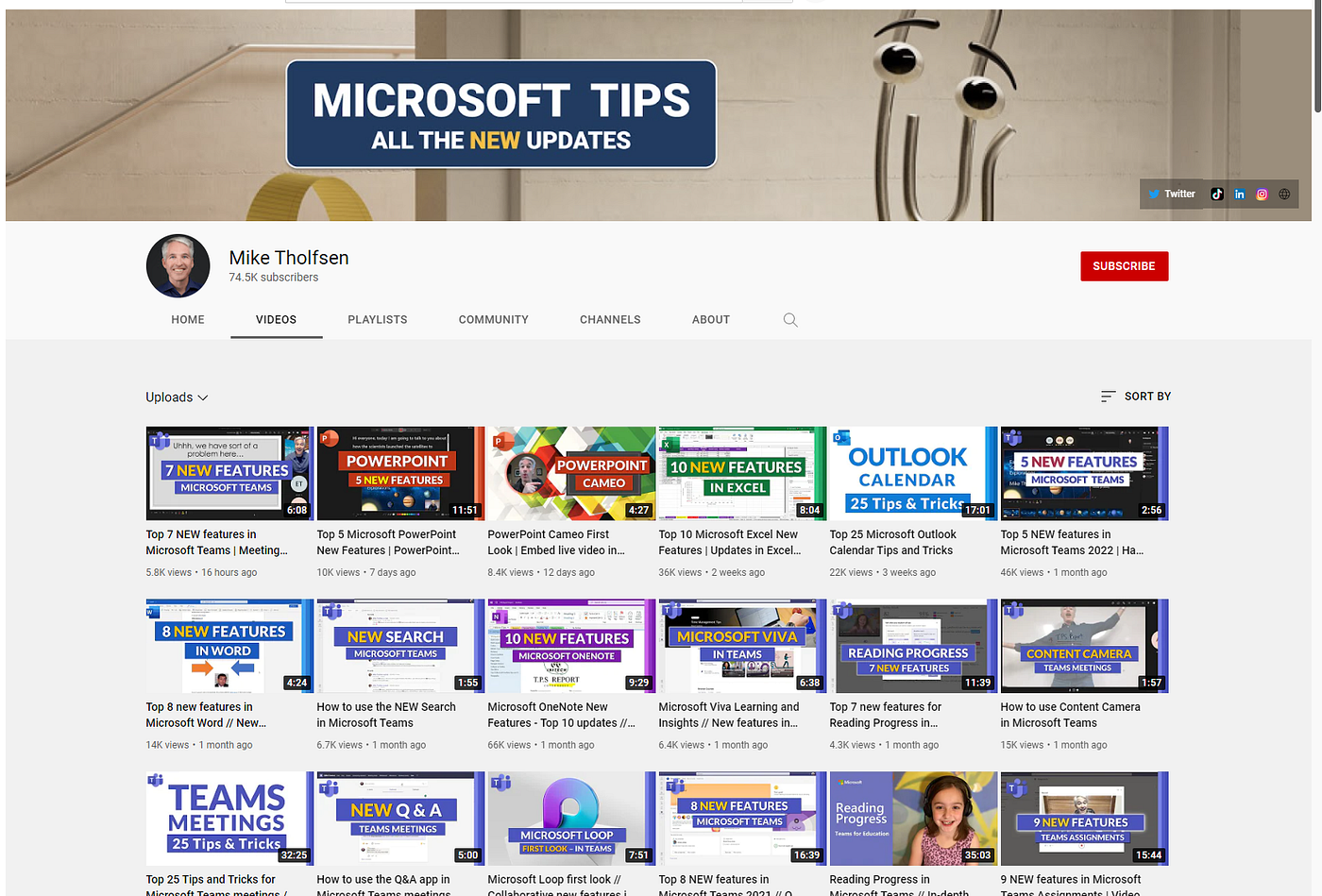Open the 8 New Features 16:39 thumbnail
The image size is (1322, 896).
click(742, 819)
